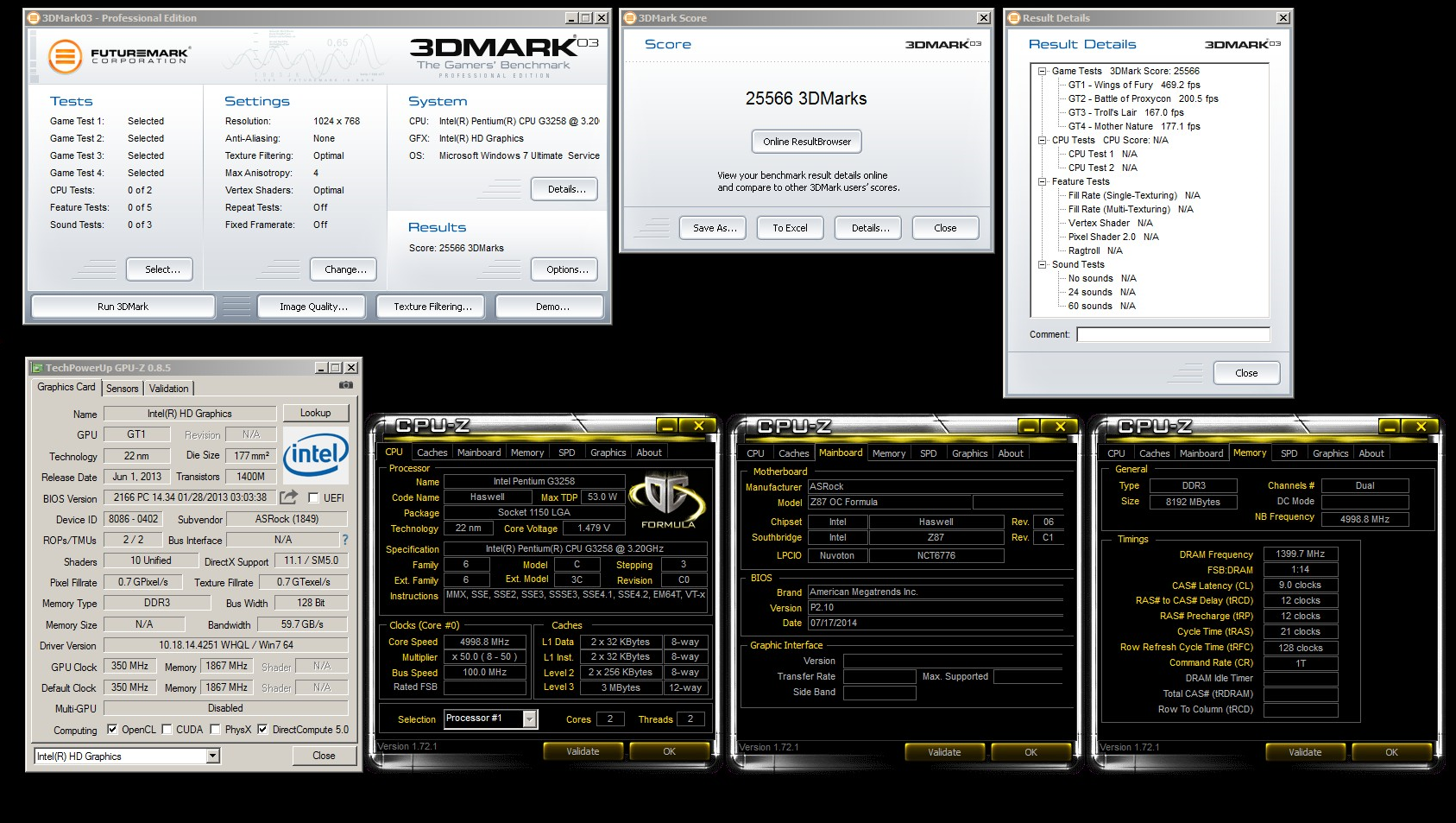Toggle the PhysX checkbox
The image size is (1456, 823).
[x=215, y=730]
